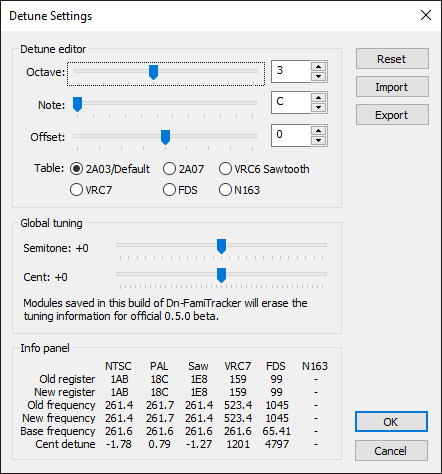This screenshot has width=442, height=474.
Task: Decrement the Offset spinner down arrow
Action: pos(319,140)
